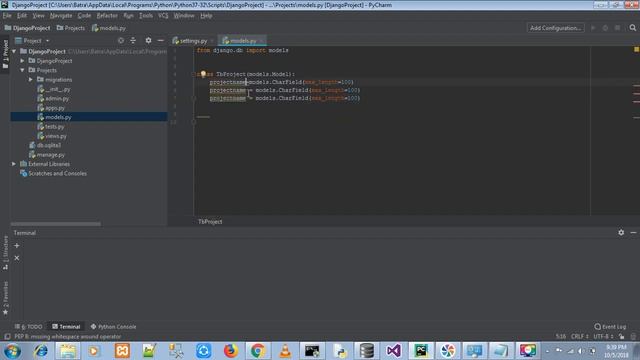Open the Navigate menu

click(x=61, y=16)
